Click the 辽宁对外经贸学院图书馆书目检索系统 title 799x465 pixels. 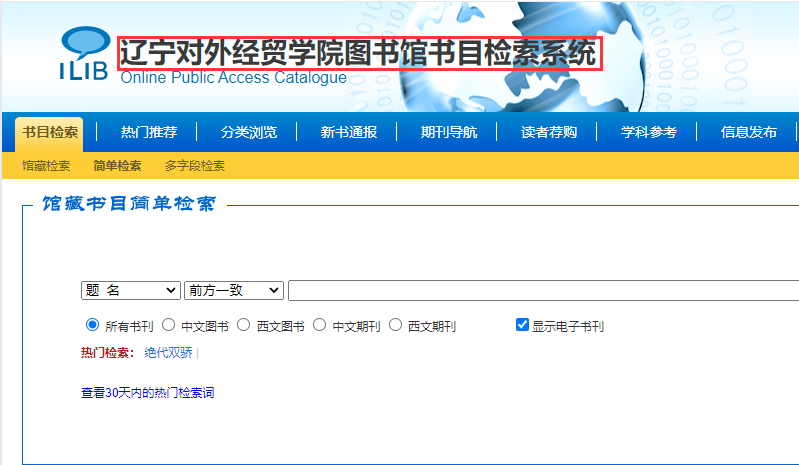click(x=360, y=53)
